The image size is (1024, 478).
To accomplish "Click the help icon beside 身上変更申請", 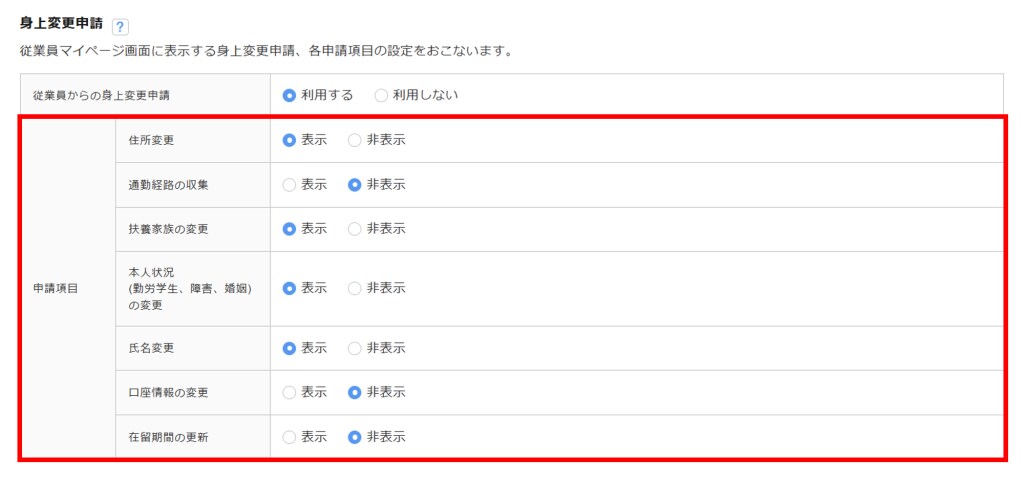I will [x=121, y=26].
